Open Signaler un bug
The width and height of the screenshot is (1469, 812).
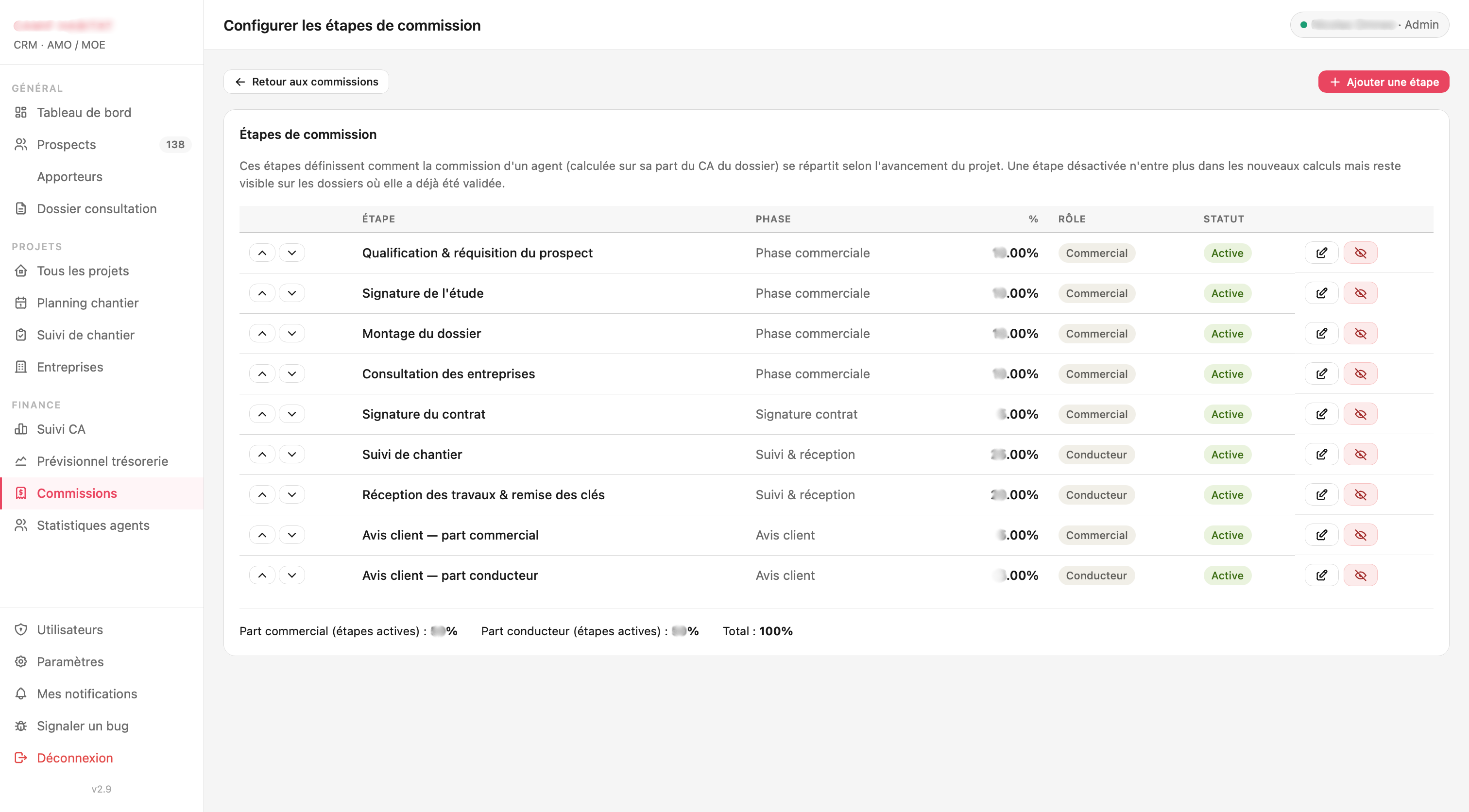(x=102, y=726)
